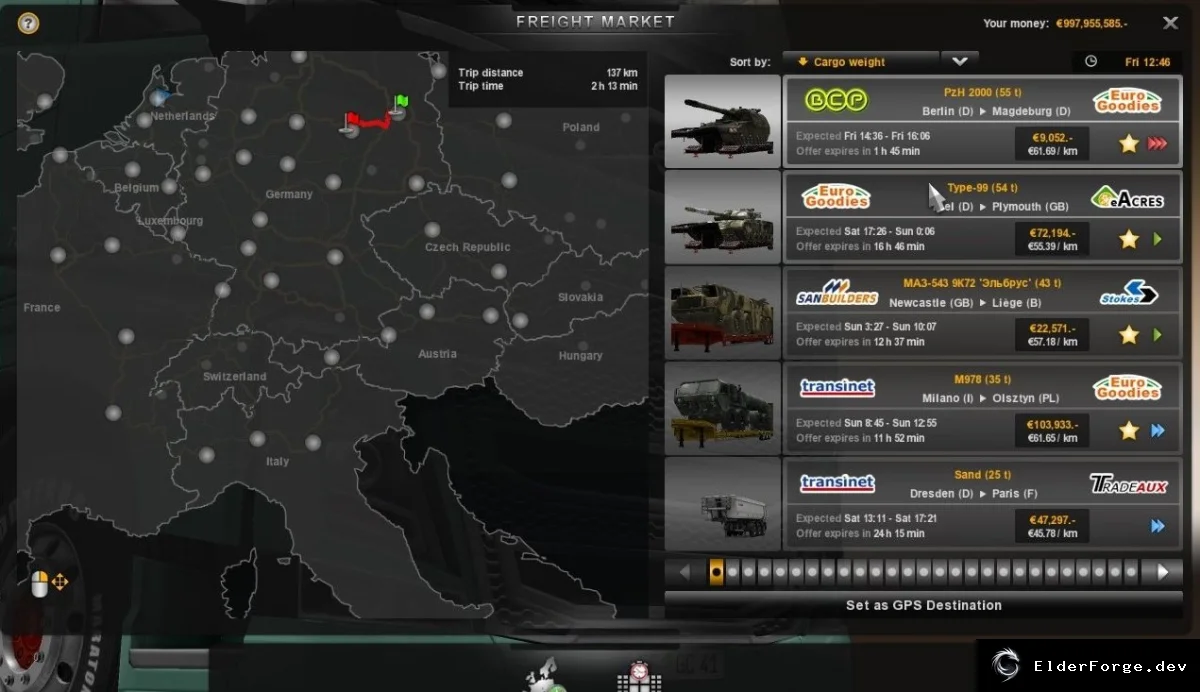This screenshot has height=692, width=1200.
Task: Click the Austria label on the map
Action: pyautogui.click(x=437, y=354)
